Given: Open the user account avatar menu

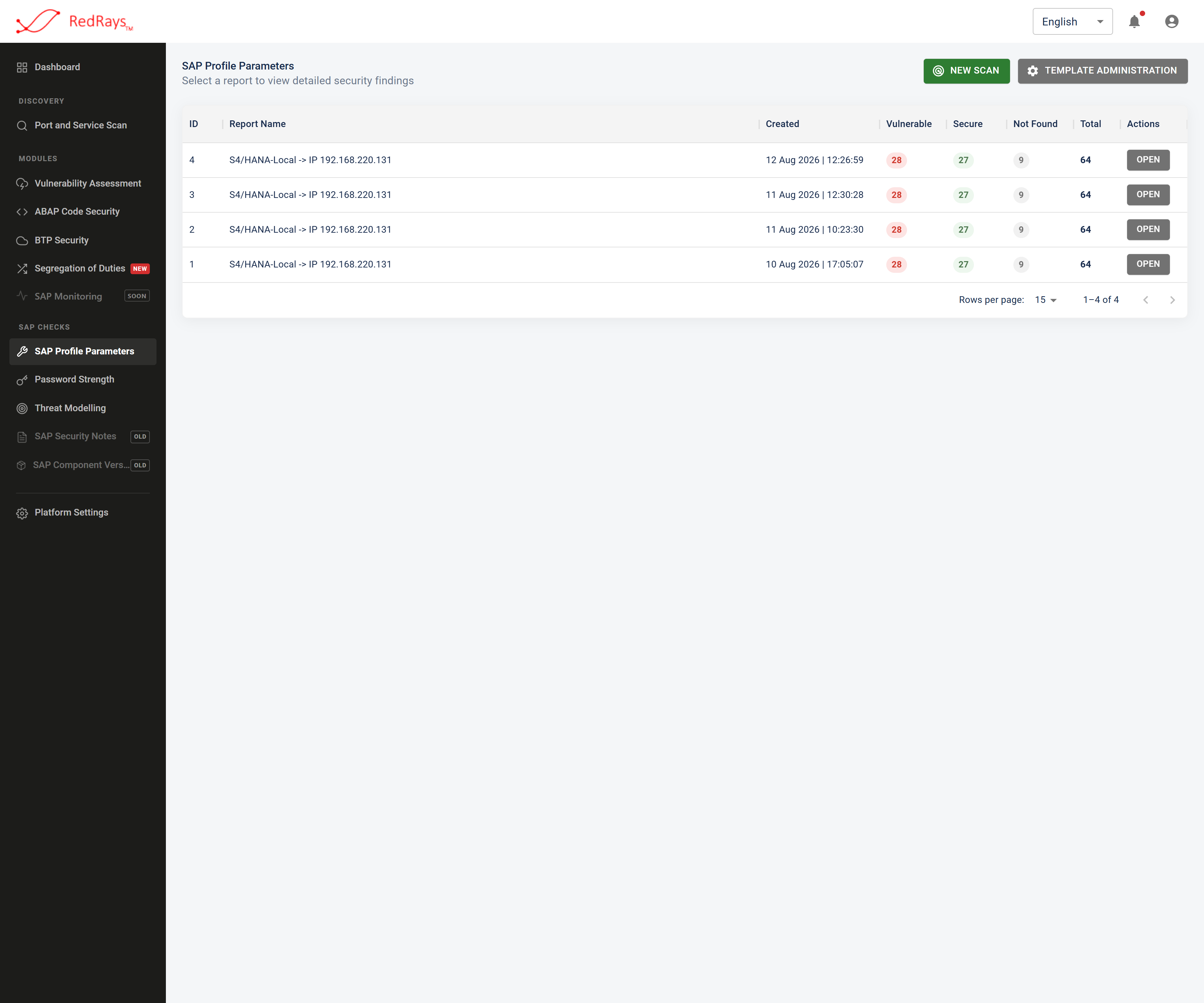Looking at the screenshot, I should 1171,22.
